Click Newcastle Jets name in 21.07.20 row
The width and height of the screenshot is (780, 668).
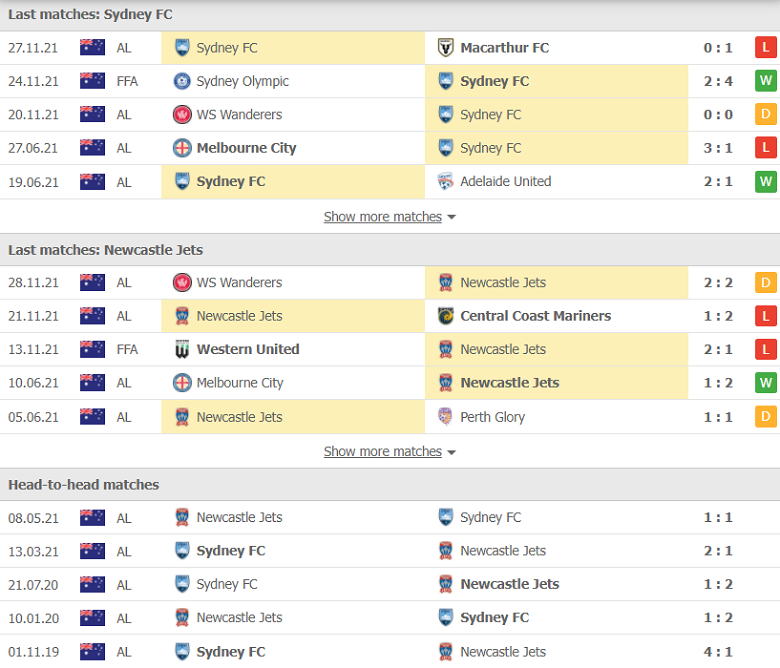509,584
